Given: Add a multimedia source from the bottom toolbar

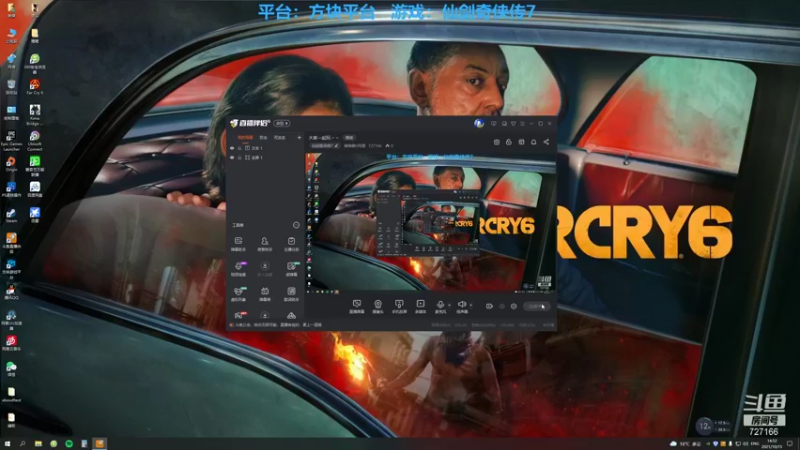Looking at the screenshot, I should [420, 306].
